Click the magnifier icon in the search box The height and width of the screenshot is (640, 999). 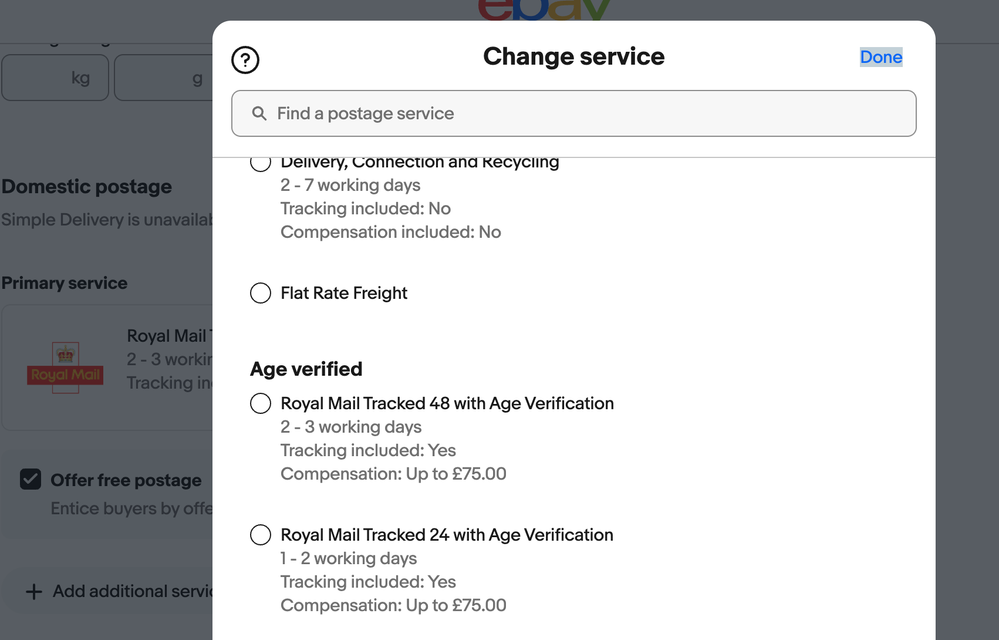tap(259, 114)
